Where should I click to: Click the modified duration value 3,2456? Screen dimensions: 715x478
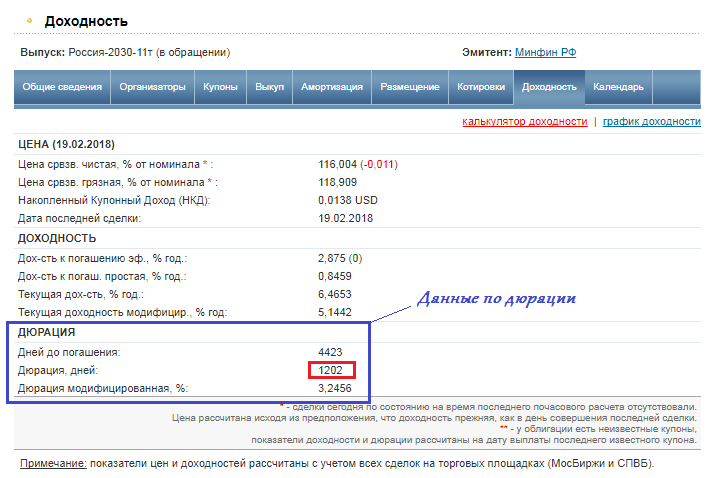point(335,388)
